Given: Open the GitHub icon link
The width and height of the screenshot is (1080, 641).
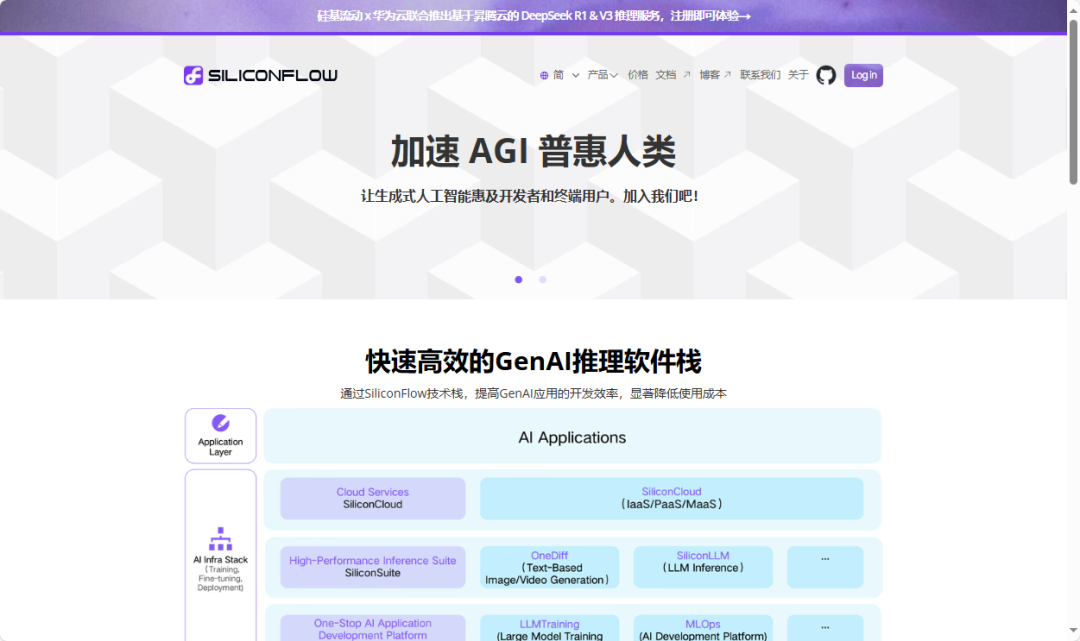Looking at the screenshot, I should tap(826, 75).
